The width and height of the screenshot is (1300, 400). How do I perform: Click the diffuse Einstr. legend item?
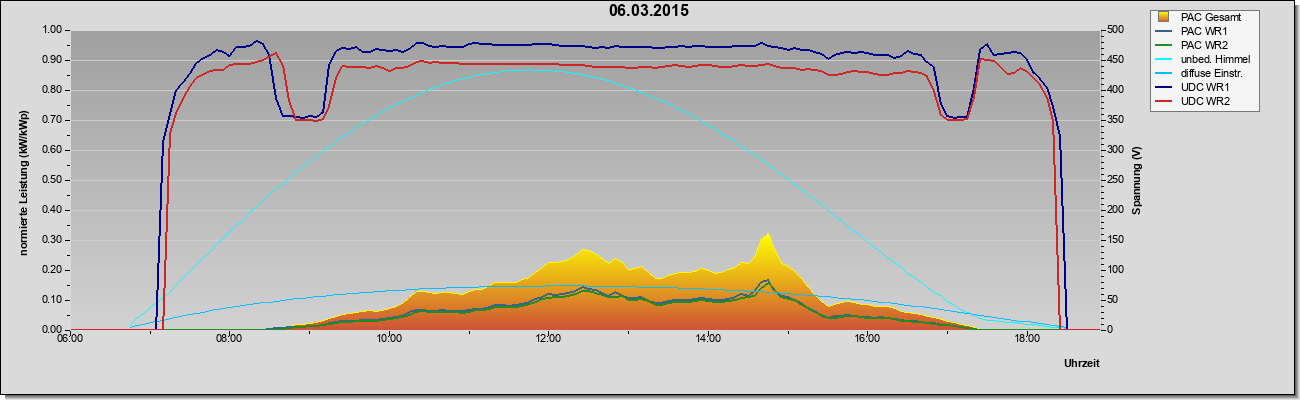coord(1204,74)
